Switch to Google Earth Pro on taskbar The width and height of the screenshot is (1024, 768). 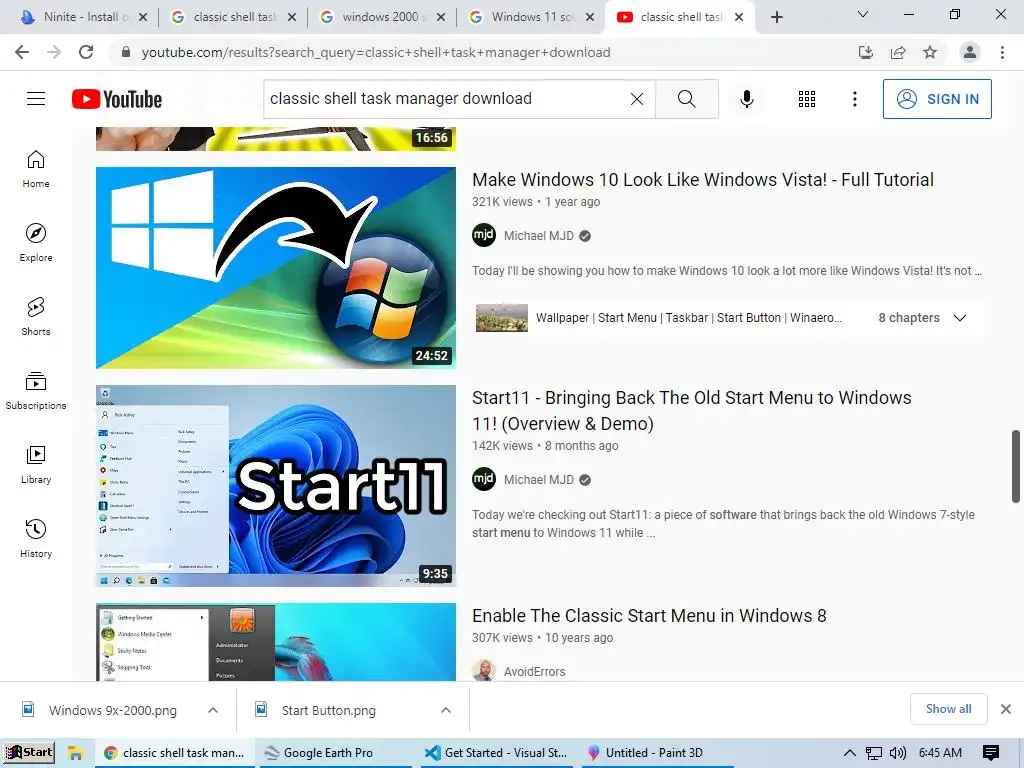click(336, 753)
